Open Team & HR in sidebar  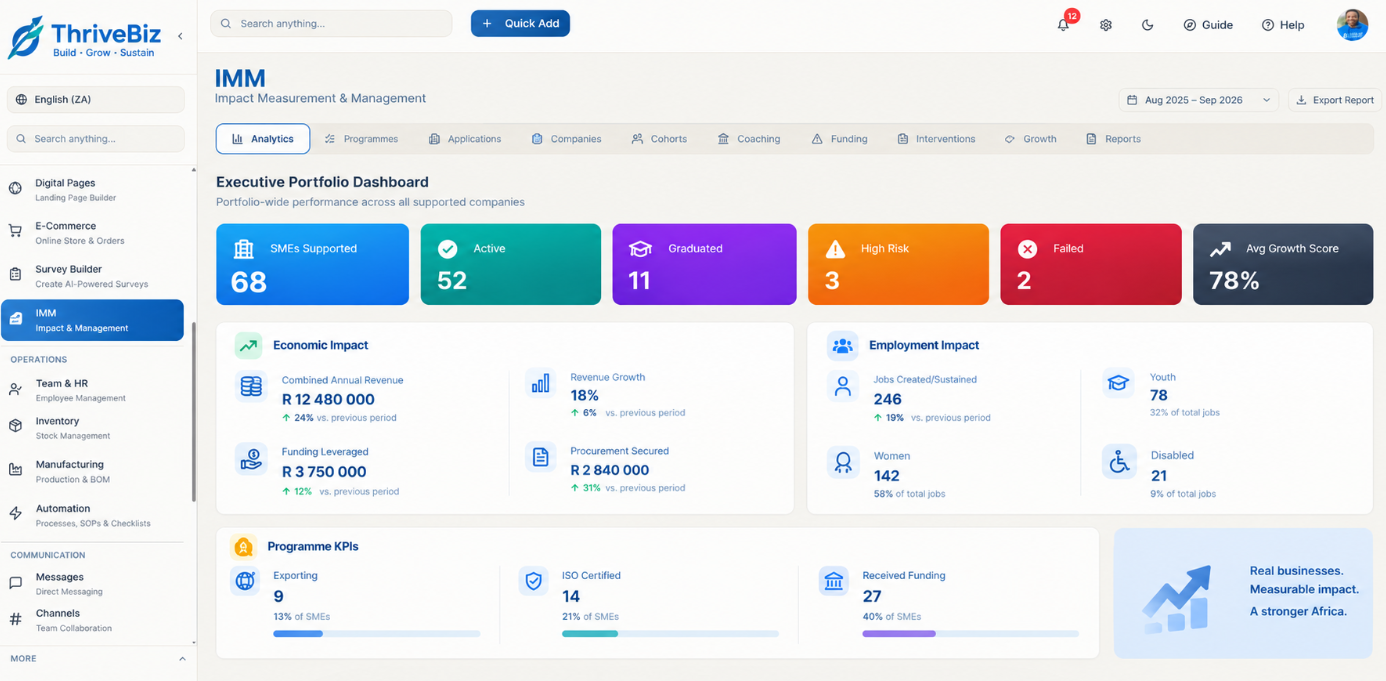tap(93, 390)
